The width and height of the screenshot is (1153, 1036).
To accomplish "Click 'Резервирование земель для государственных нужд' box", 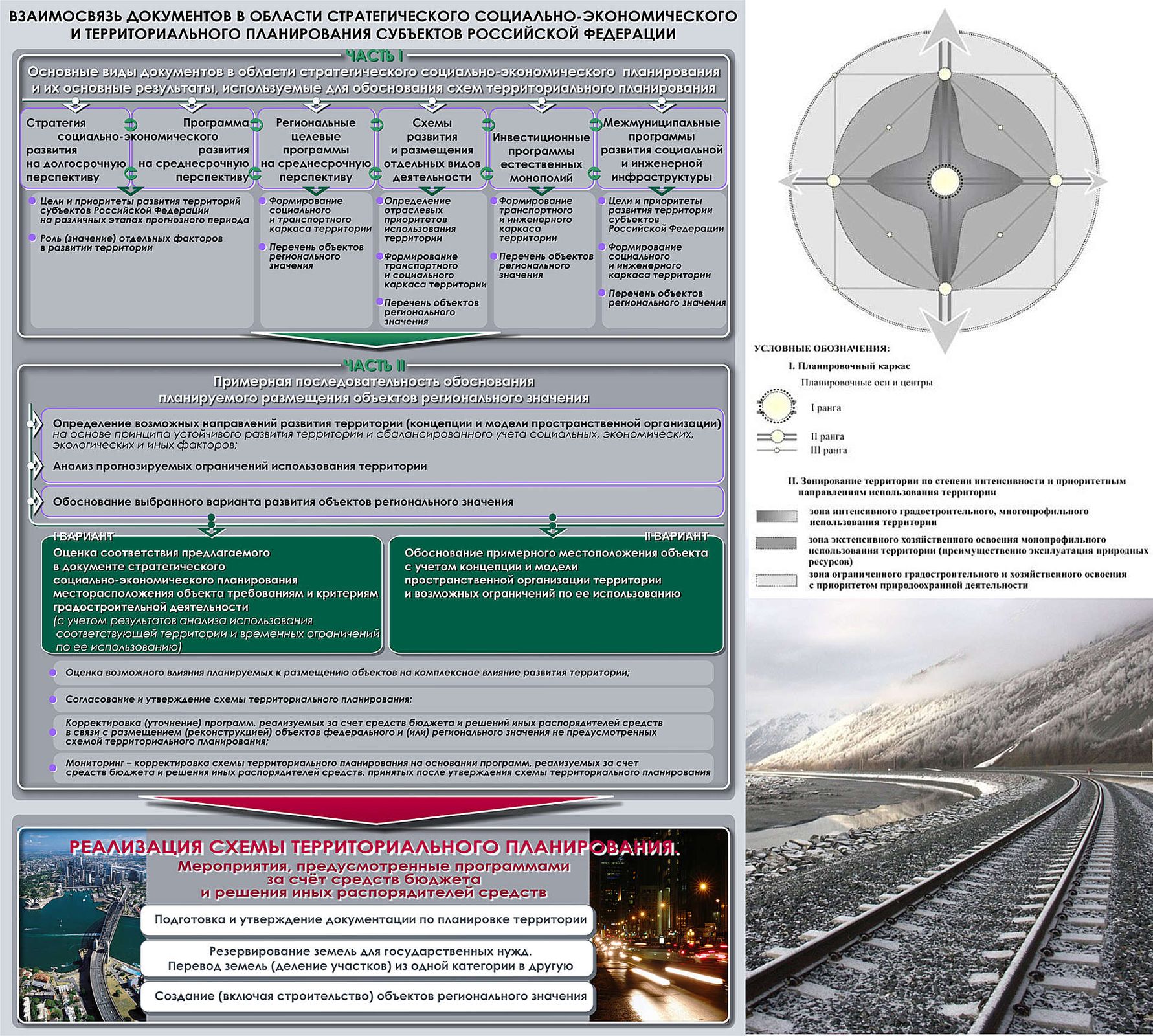I will 367,959.
